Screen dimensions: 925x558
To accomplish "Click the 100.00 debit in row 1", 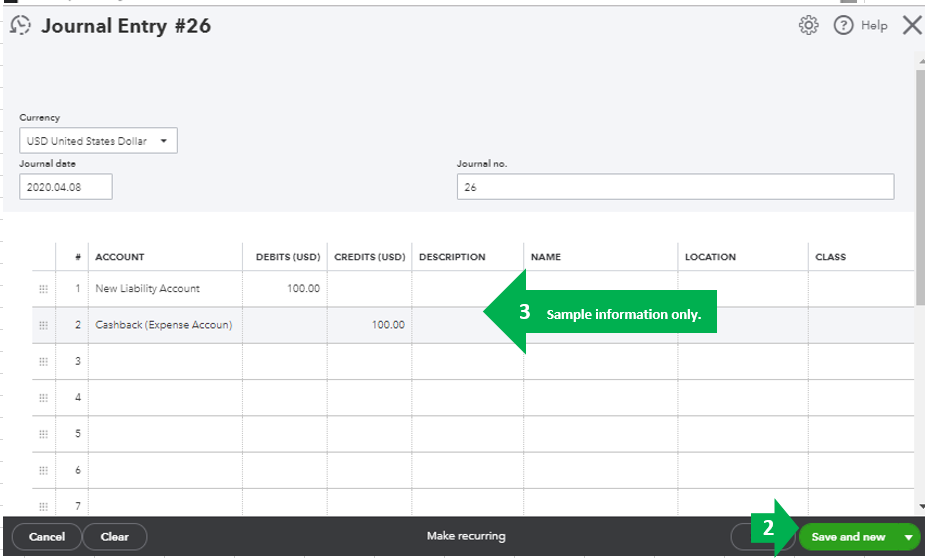I will pyautogui.click(x=303, y=288).
